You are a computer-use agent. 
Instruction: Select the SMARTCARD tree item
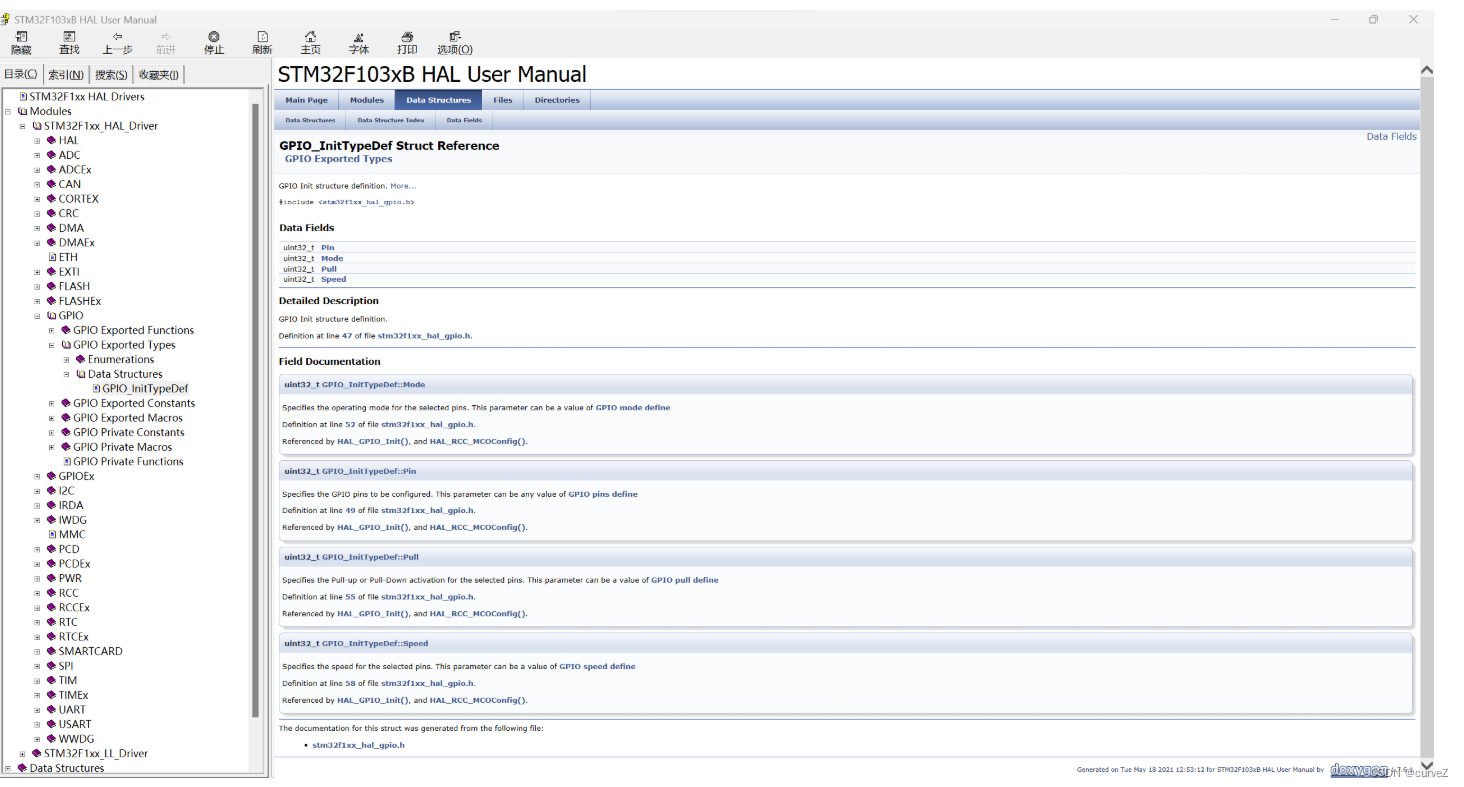(x=90, y=651)
